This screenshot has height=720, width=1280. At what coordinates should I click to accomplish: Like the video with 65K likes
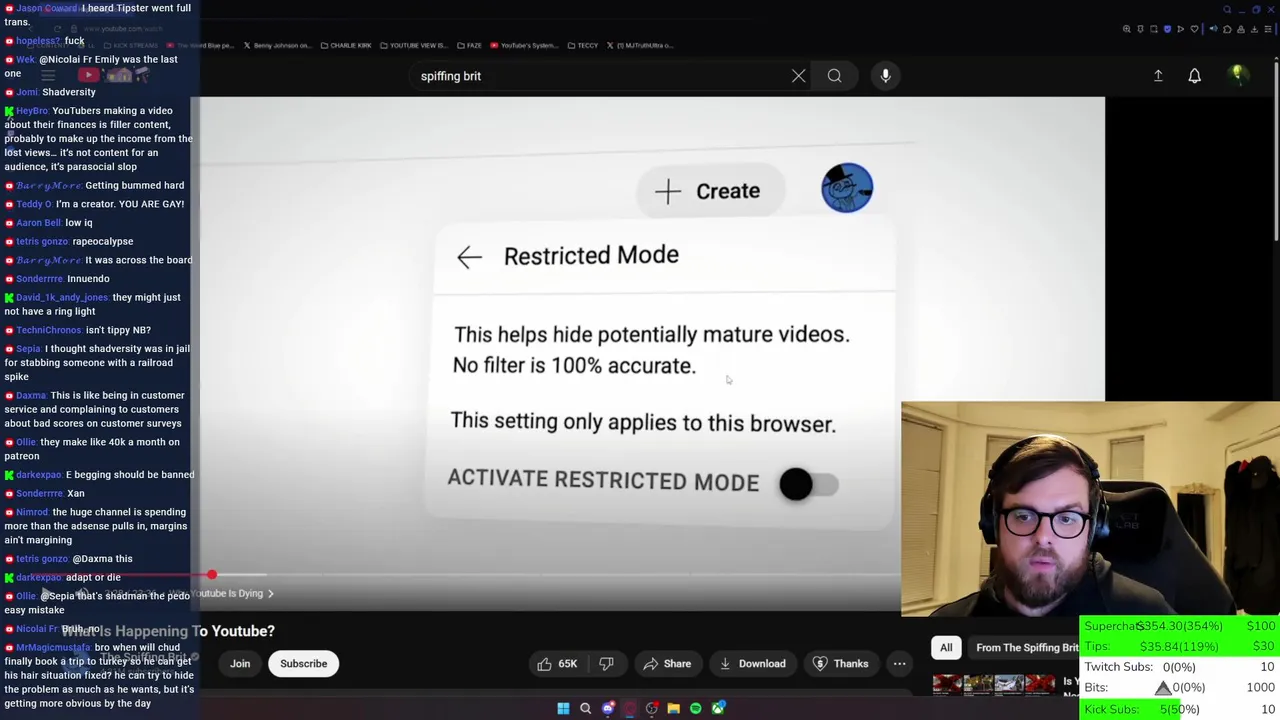[x=556, y=664]
